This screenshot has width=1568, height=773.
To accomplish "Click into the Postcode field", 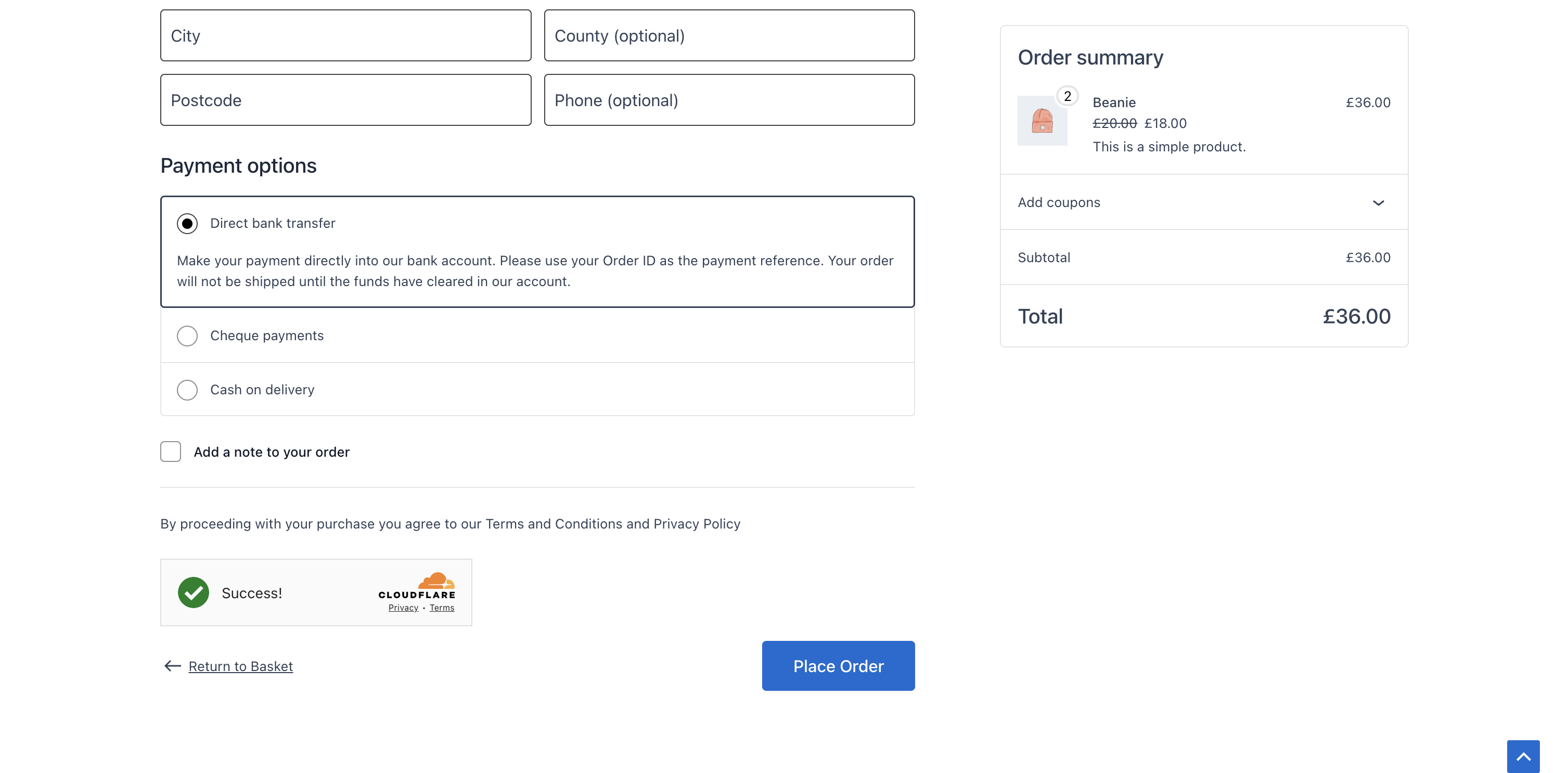I will 345,100.
